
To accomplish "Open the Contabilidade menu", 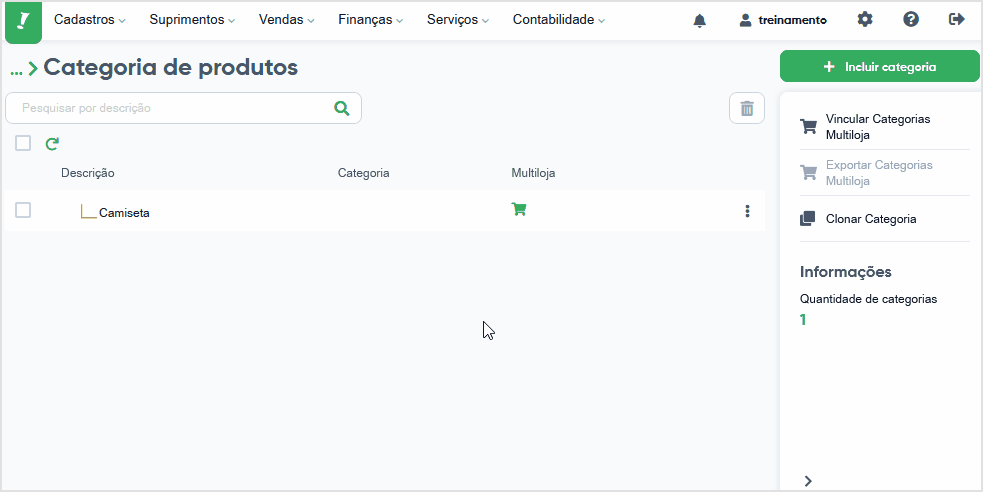I will [559, 20].
